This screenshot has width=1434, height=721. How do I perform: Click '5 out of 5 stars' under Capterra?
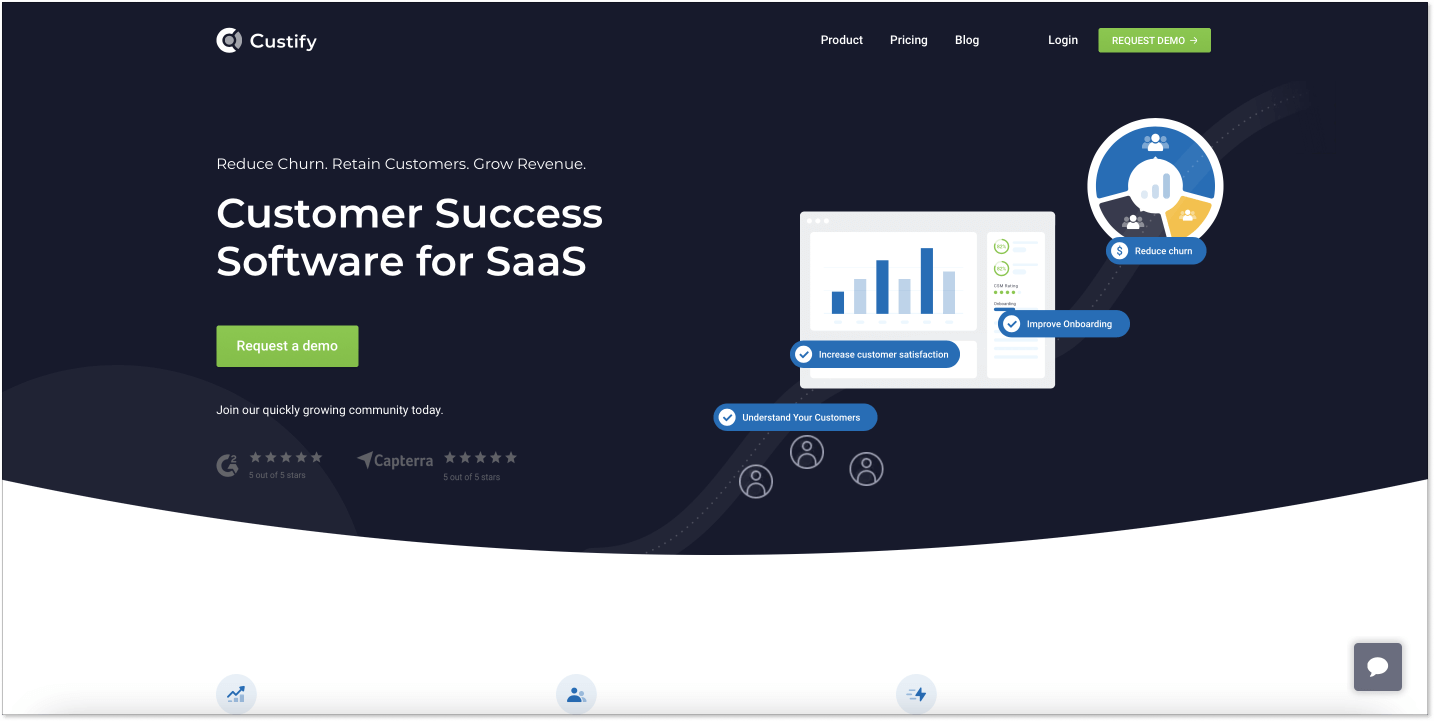(472, 477)
